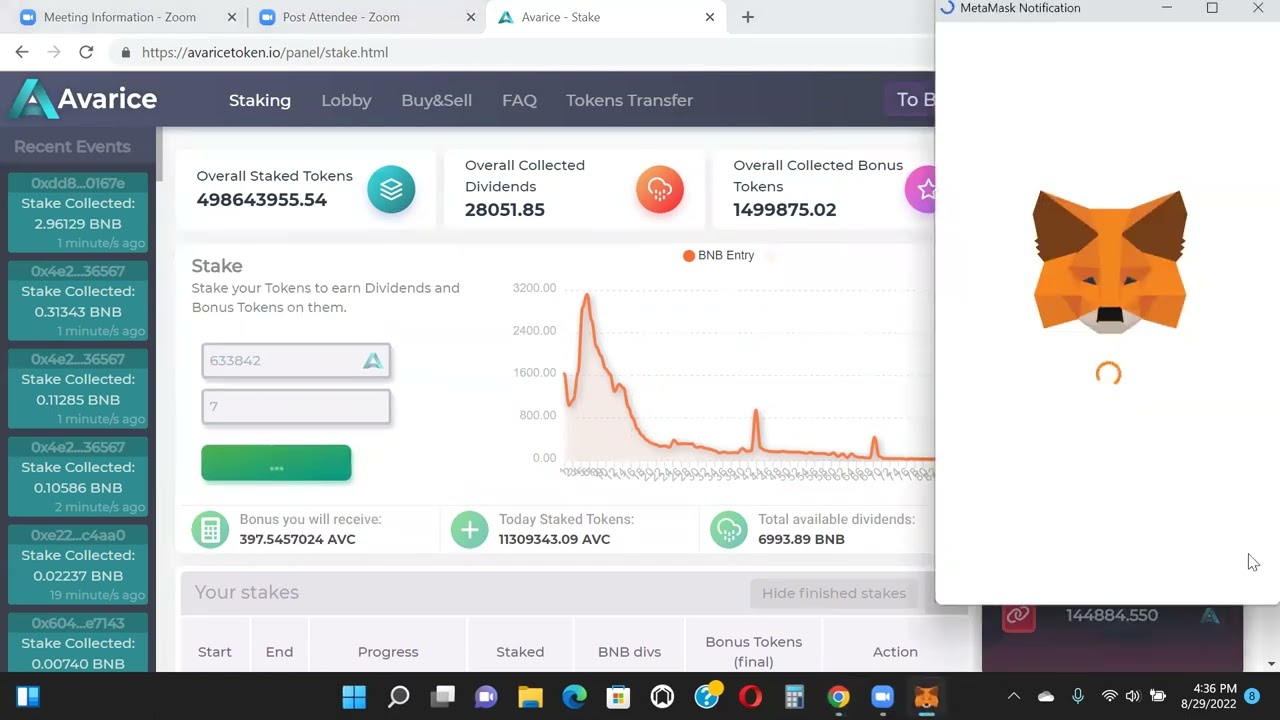Image resolution: width=1280 pixels, height=720 pixels.
Task: Click the green plus icon beside Today Staked Tokens
Action: click(469, 530)
